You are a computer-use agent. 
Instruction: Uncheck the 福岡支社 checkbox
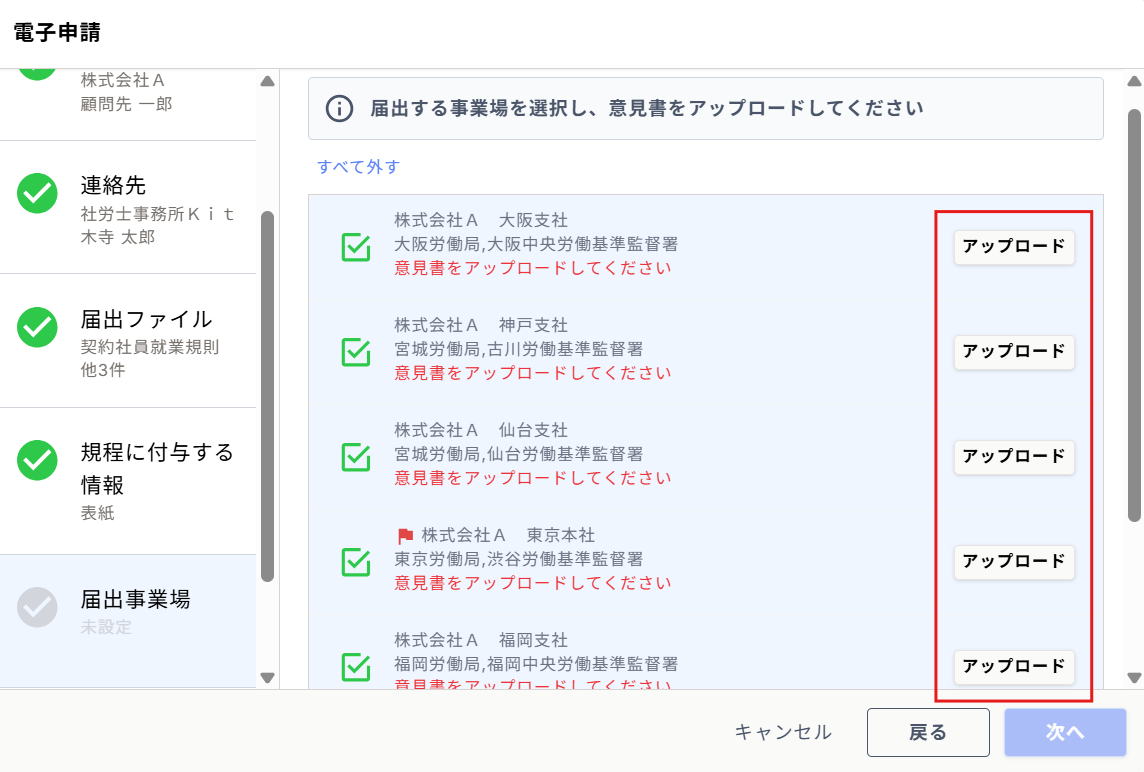pyautogui.click(x=356, y=667)
